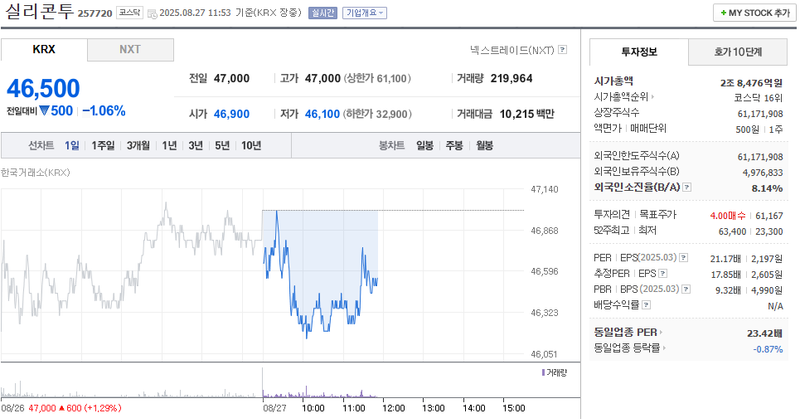Screen dimensions: 800x419
Task: Click the target price 61,167
Action: (769, 216)
